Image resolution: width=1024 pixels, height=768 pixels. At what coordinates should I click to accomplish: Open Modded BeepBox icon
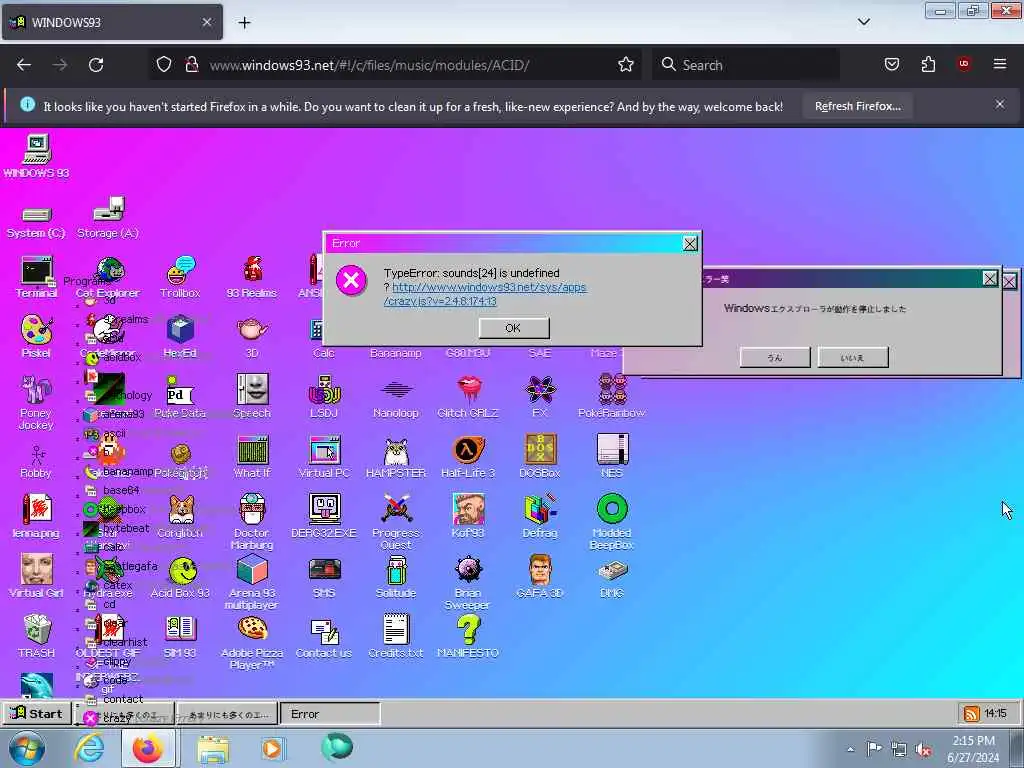point(612,509)
